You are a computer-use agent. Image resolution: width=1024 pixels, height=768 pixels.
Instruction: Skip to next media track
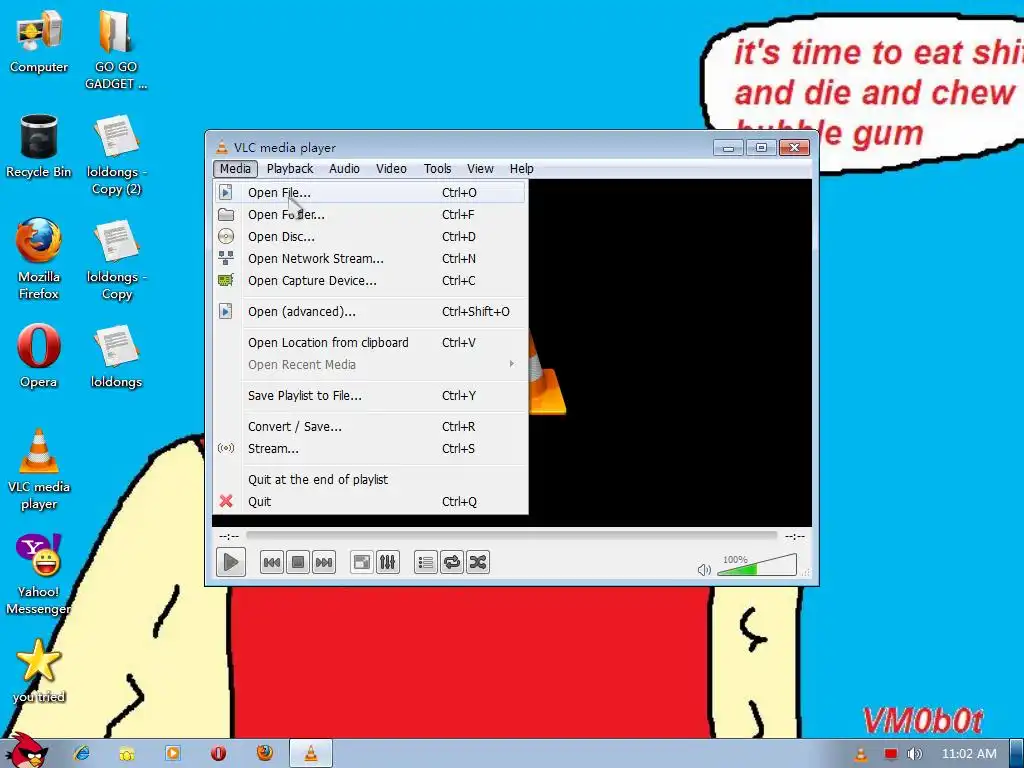324,562
